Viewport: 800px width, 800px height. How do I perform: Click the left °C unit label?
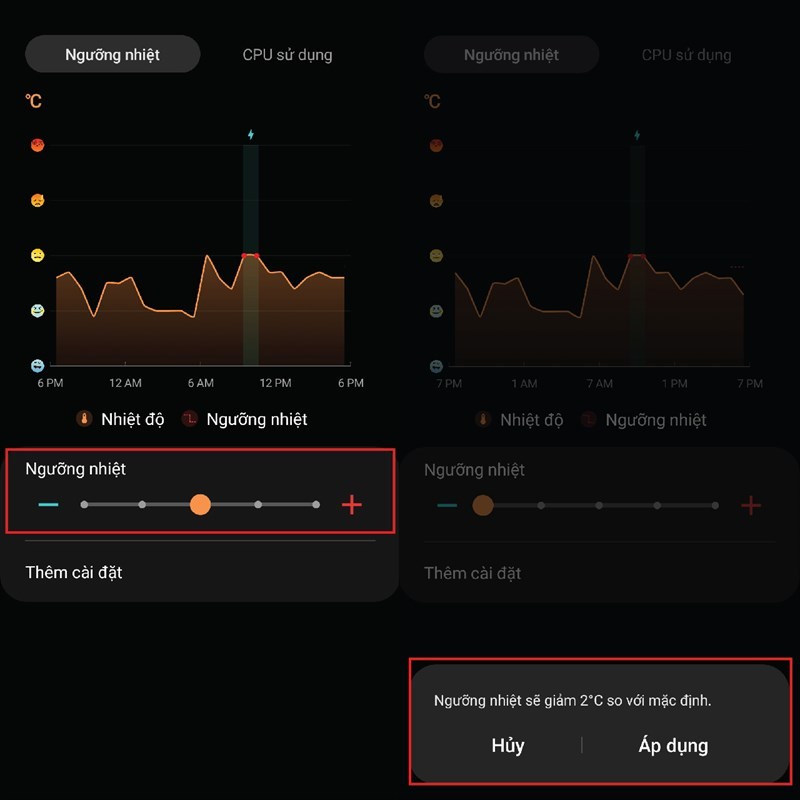coord(34,101)
